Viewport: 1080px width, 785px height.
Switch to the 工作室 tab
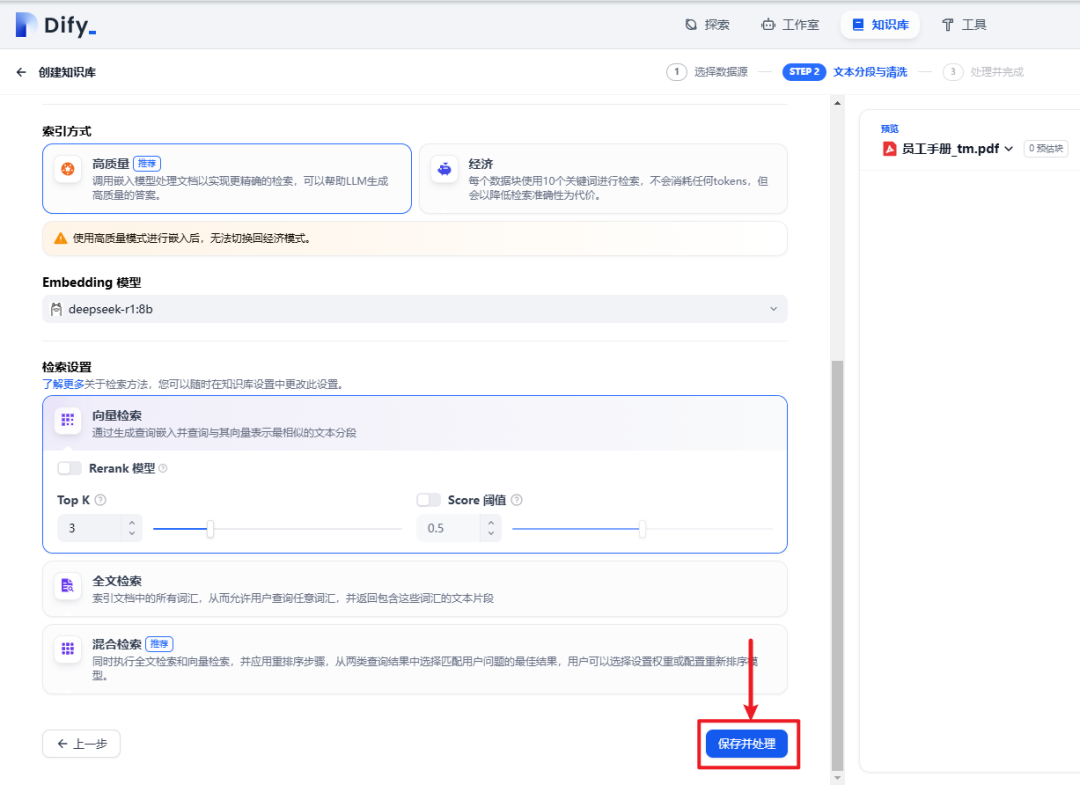coord(790,24)
